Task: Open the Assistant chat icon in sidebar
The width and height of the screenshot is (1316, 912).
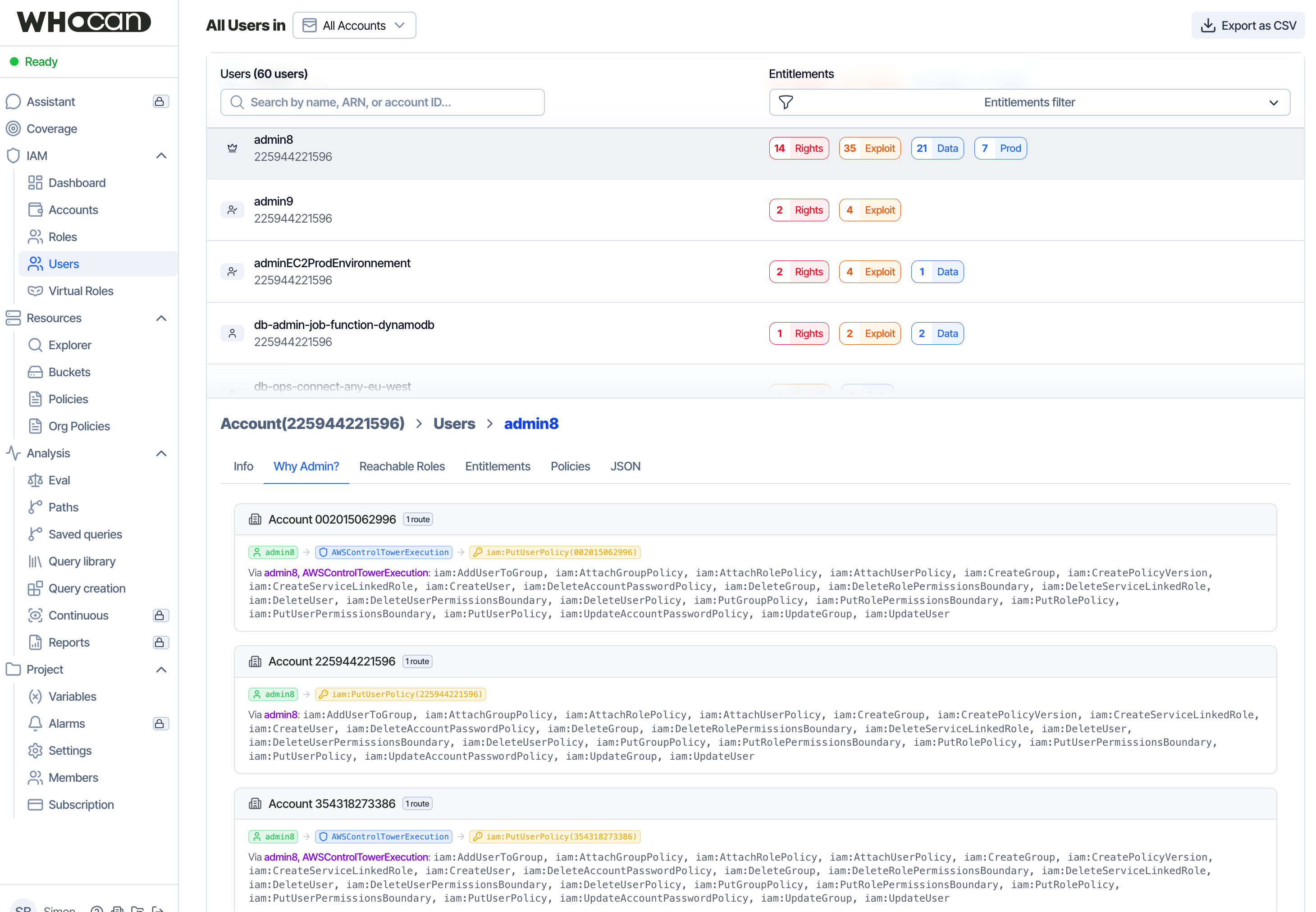Action: (13, 102)
